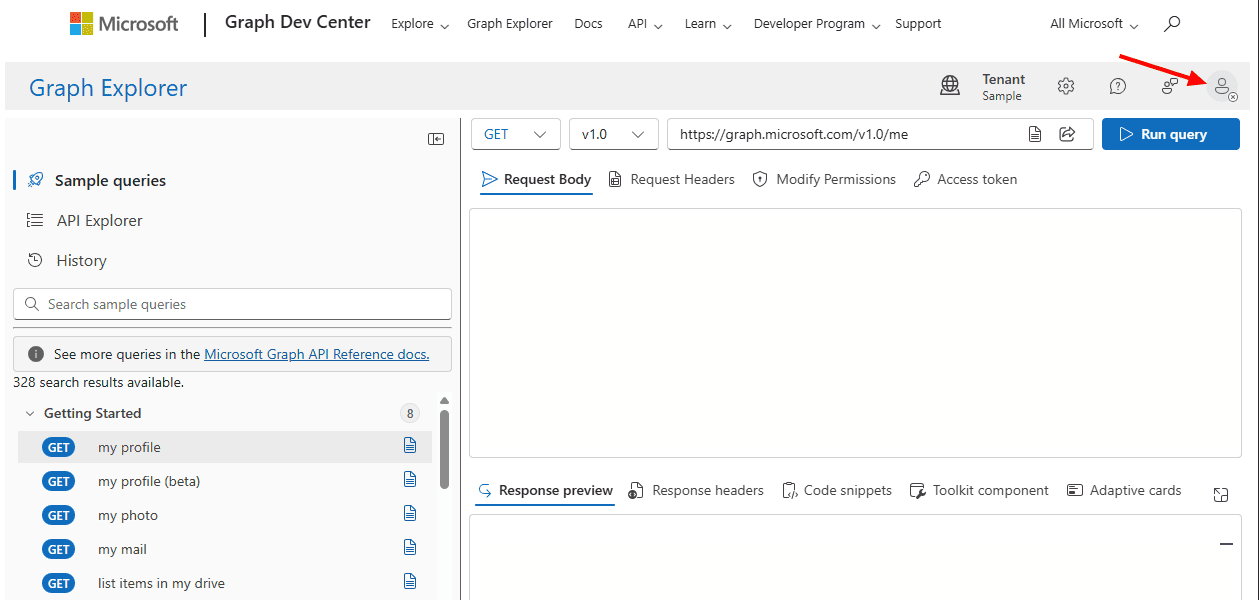Click the share query icon
This screenshot has height=600, width=1259.
(x=1067, y=134)
